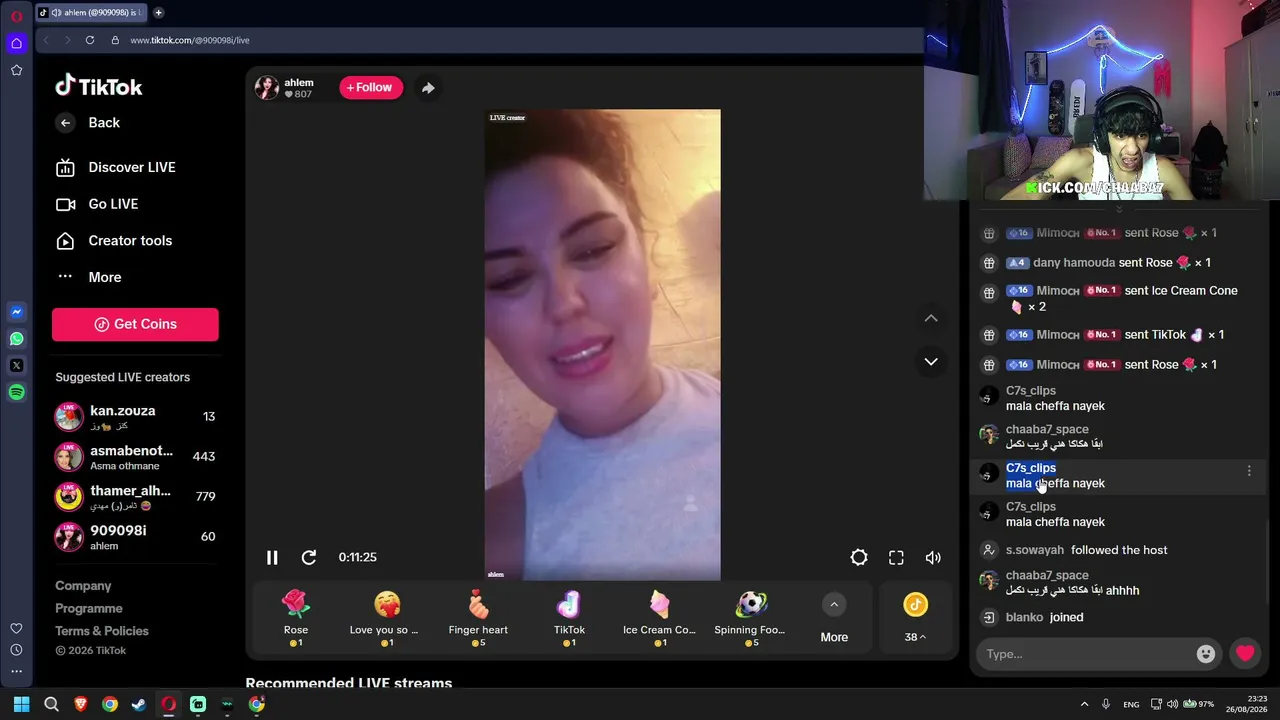This screenshot has width=1280, height=720.
Task: Refresh the live stream player
Action: point(309,557)
